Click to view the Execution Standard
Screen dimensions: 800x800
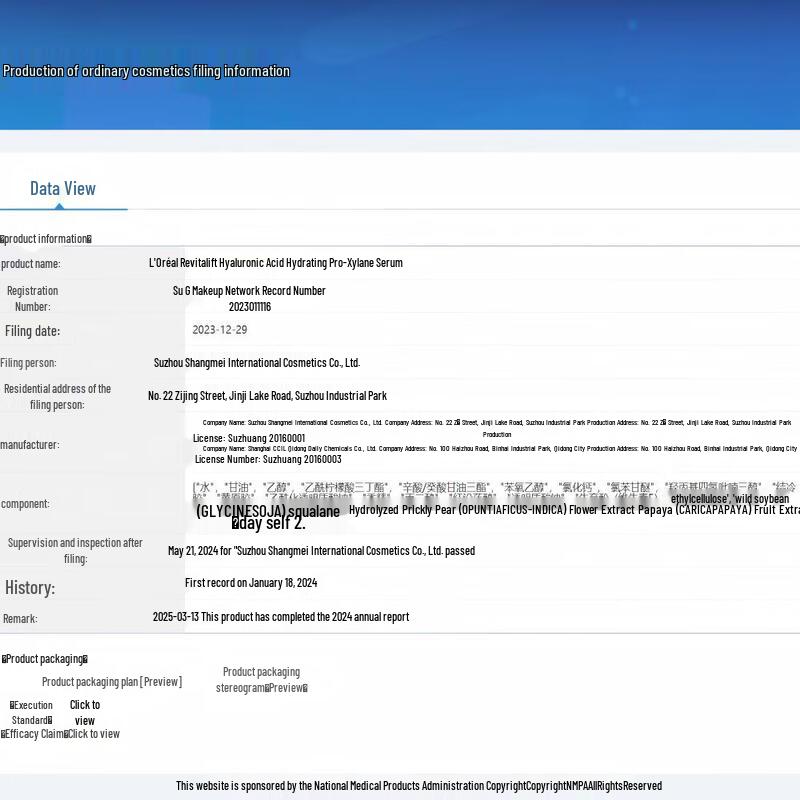(84, 712)
